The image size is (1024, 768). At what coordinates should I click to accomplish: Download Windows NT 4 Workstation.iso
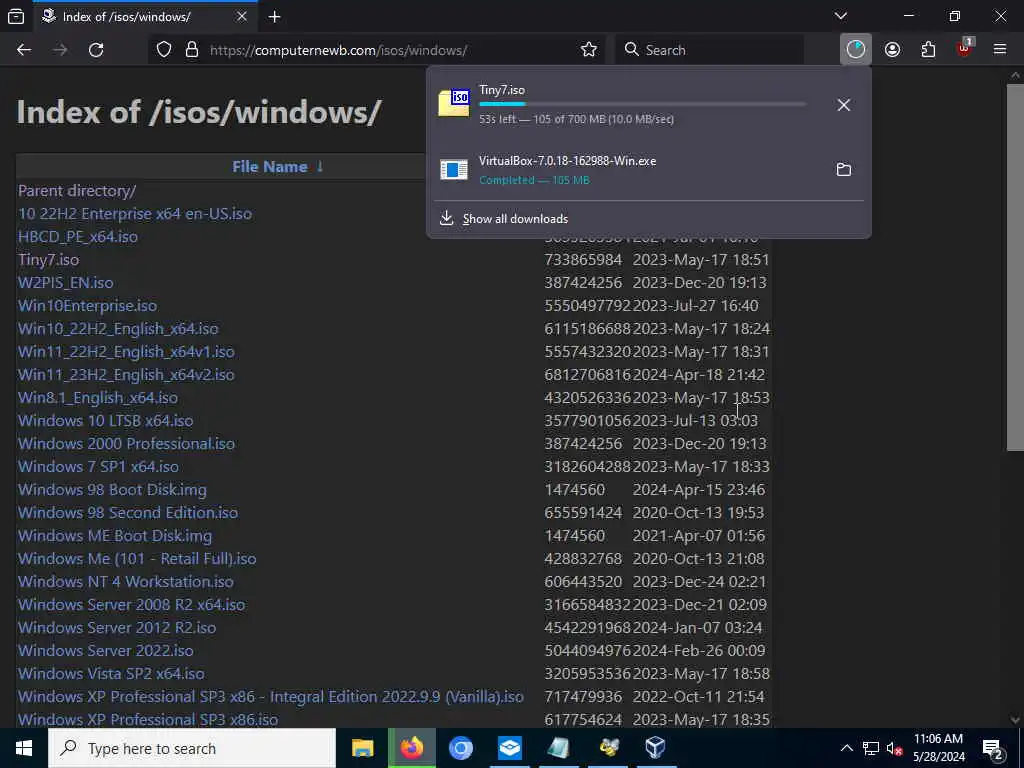[x=126, y=581]
